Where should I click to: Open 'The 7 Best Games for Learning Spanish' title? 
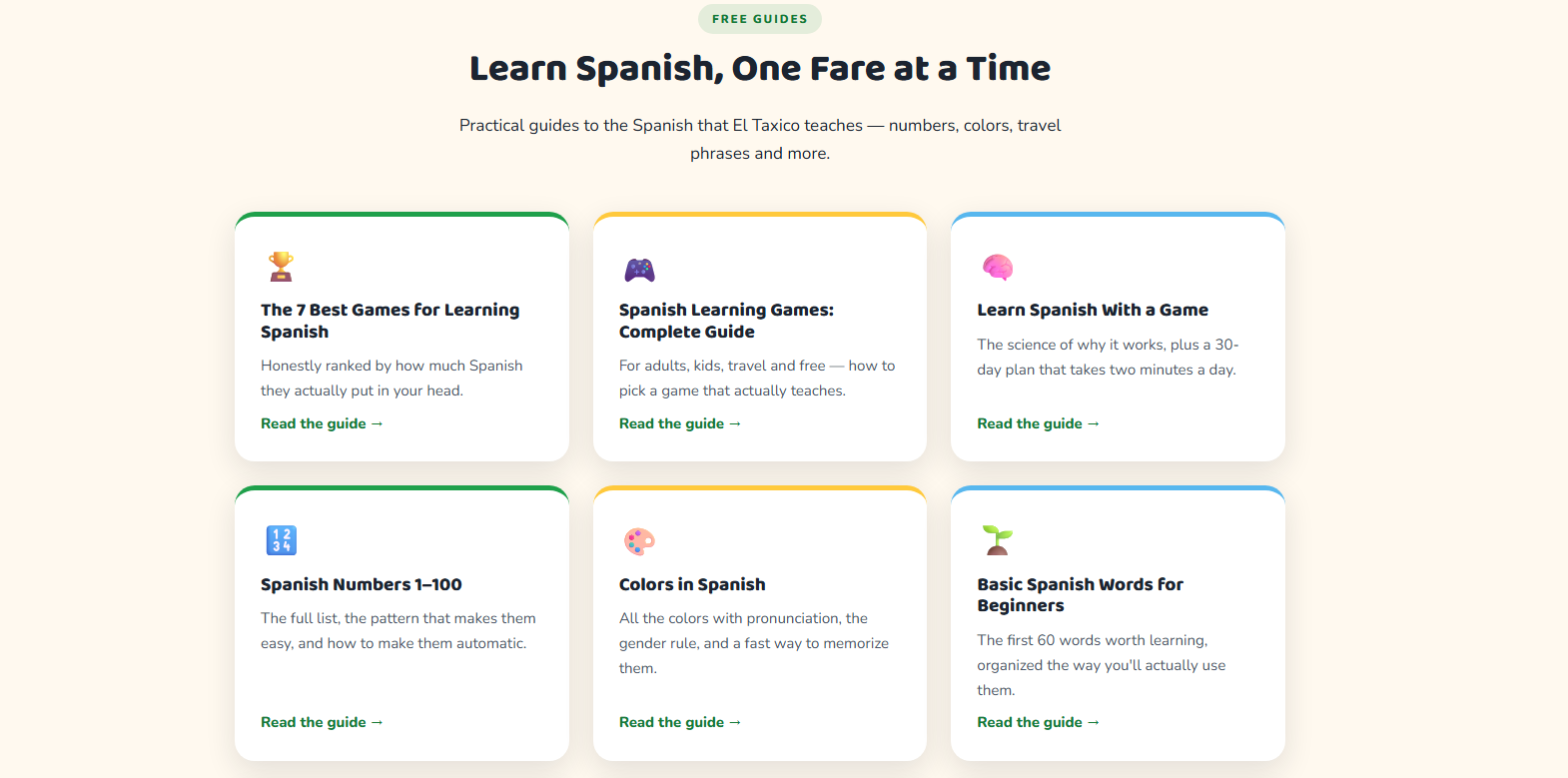[391, 321]
